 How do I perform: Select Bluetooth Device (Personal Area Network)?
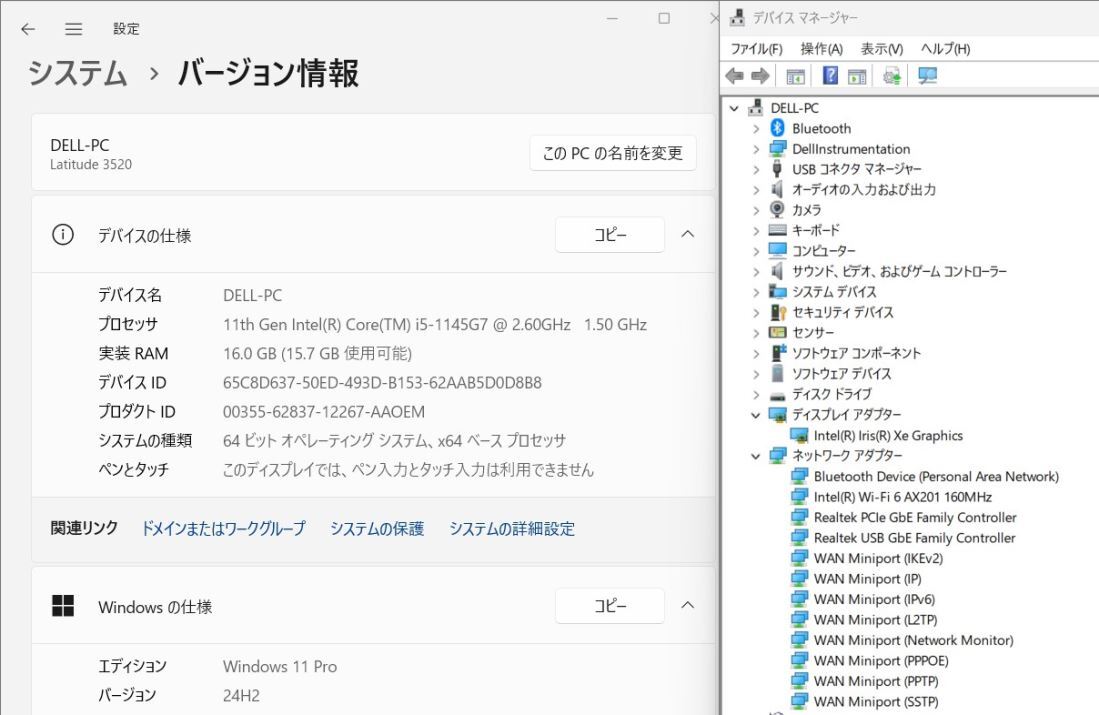tap(936, 477)
